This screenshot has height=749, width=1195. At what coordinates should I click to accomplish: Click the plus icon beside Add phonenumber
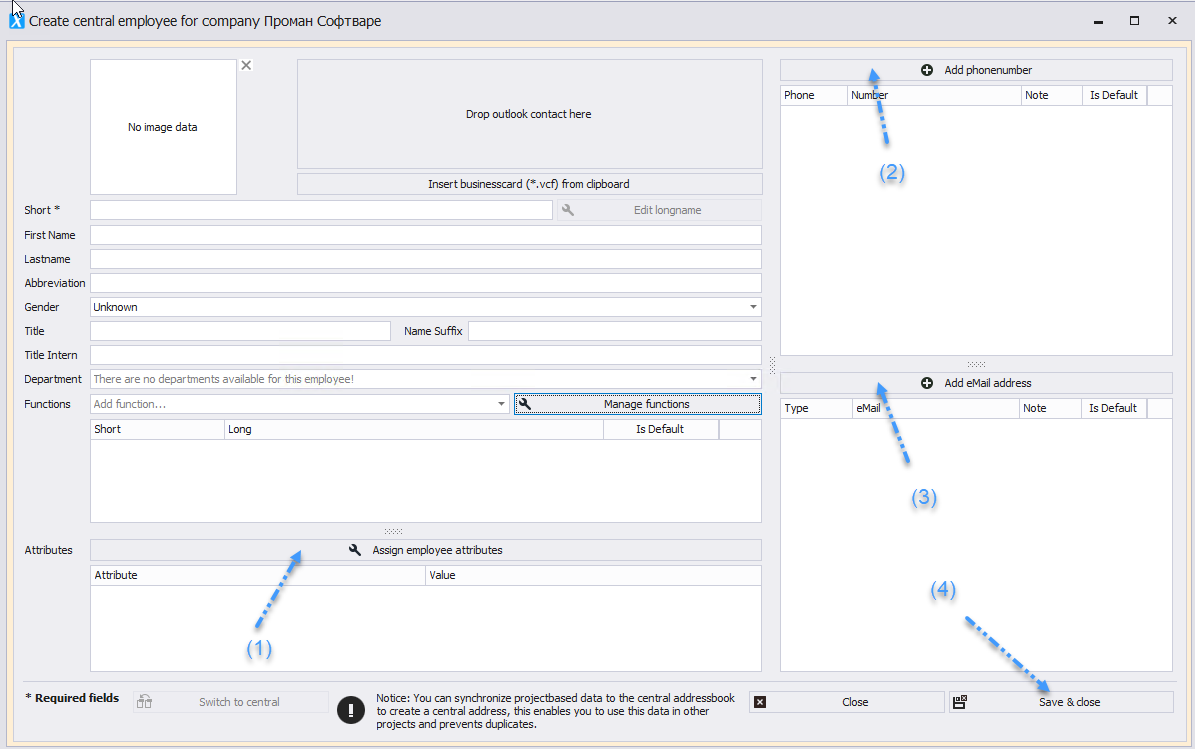click(x=927, y=70)
